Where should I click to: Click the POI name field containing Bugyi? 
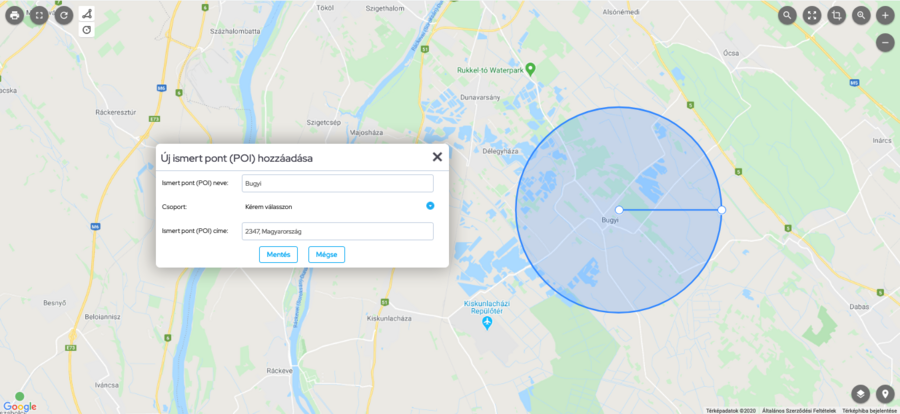click(338, 183)
